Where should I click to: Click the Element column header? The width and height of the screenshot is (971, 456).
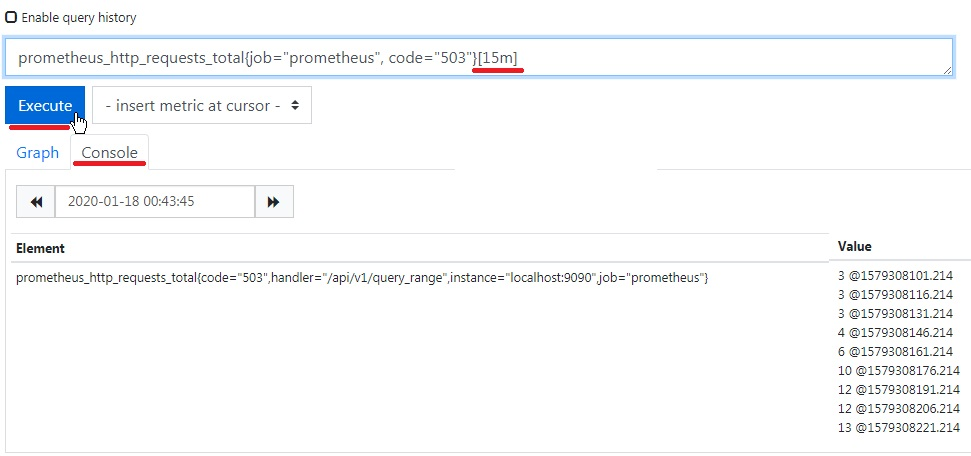coord(40,248)
